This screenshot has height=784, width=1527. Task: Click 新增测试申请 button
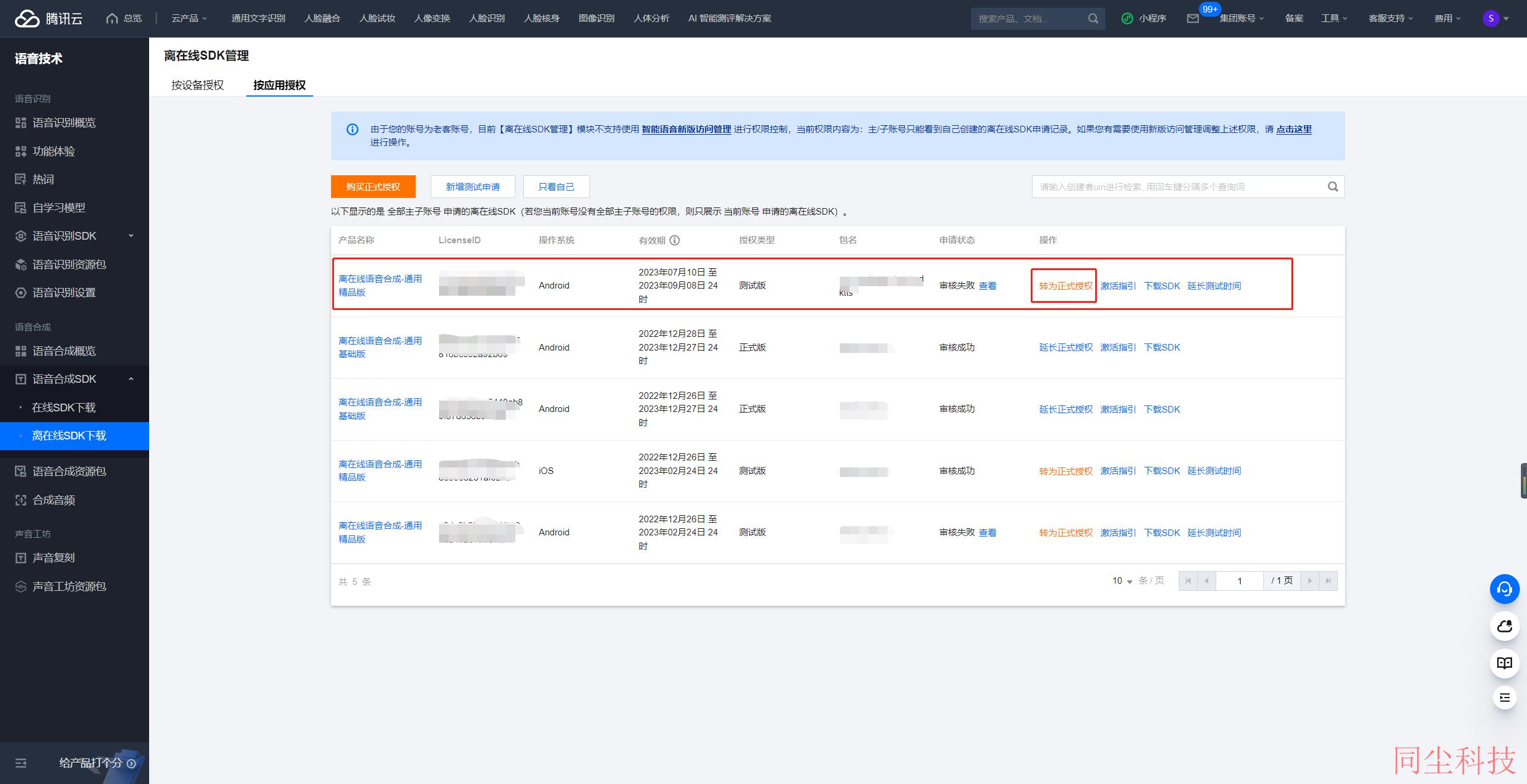tap(473, 187)
